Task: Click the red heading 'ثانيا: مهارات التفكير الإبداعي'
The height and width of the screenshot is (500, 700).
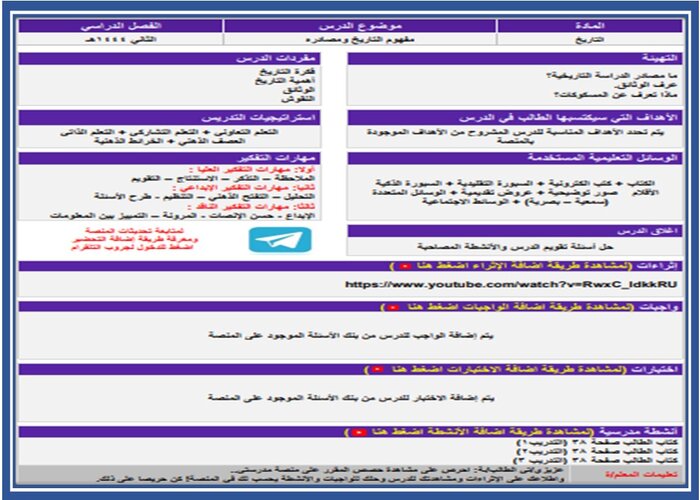Action: pos(246,188)
